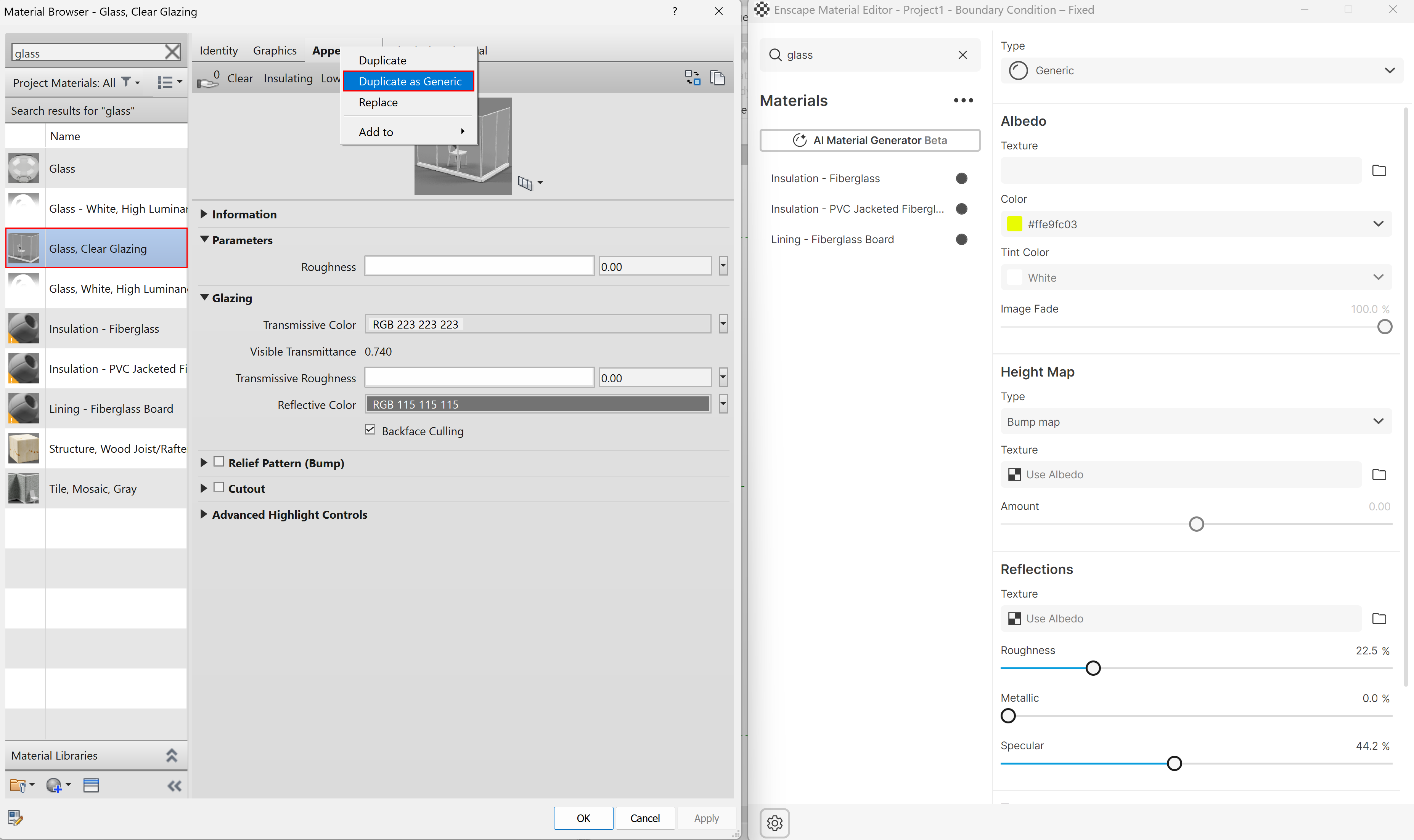Clear the Enscape glass search
Screen dimensions: 1414x840
point(962,55)
